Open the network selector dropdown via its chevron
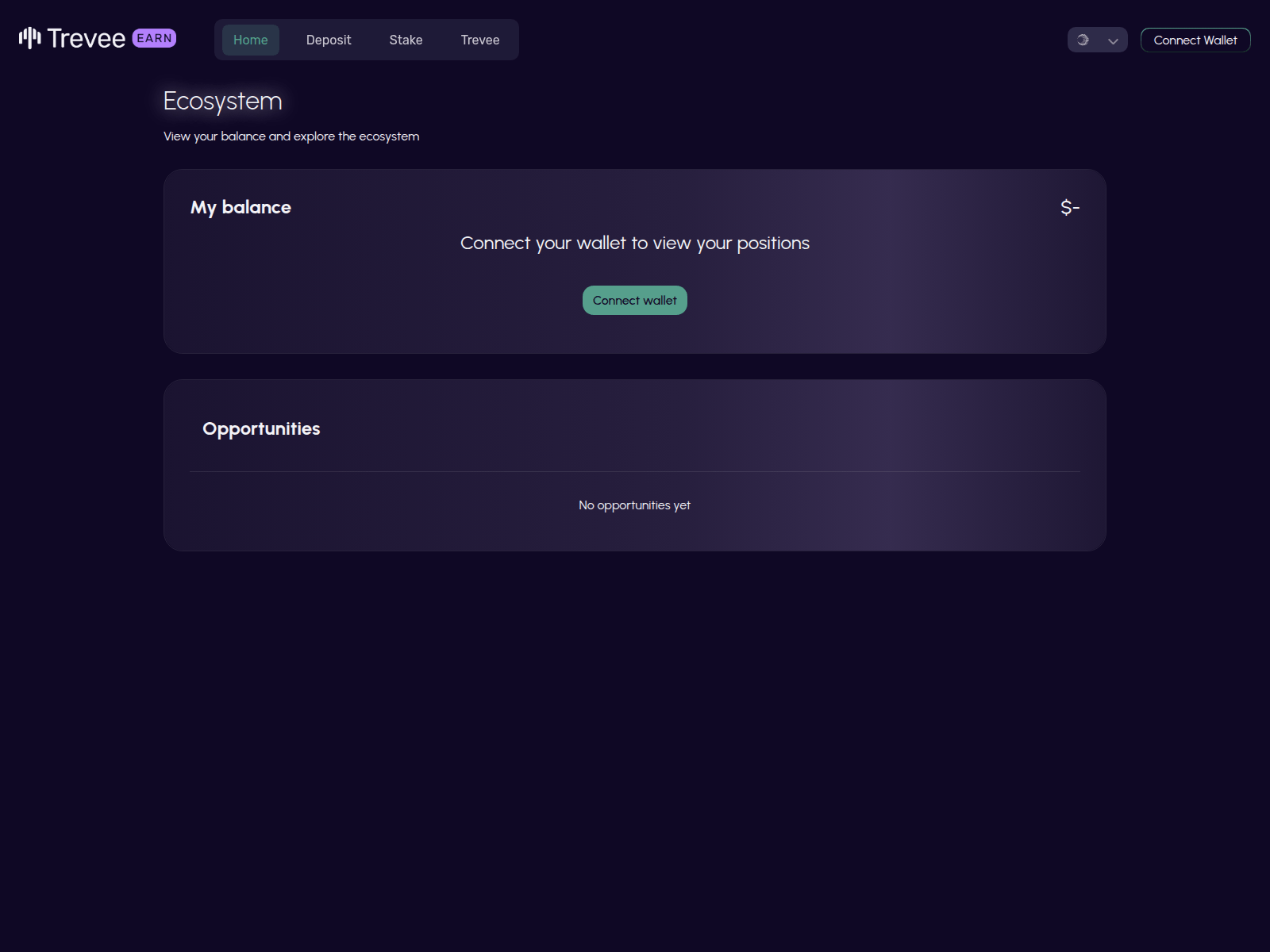 click(1112, 40)
